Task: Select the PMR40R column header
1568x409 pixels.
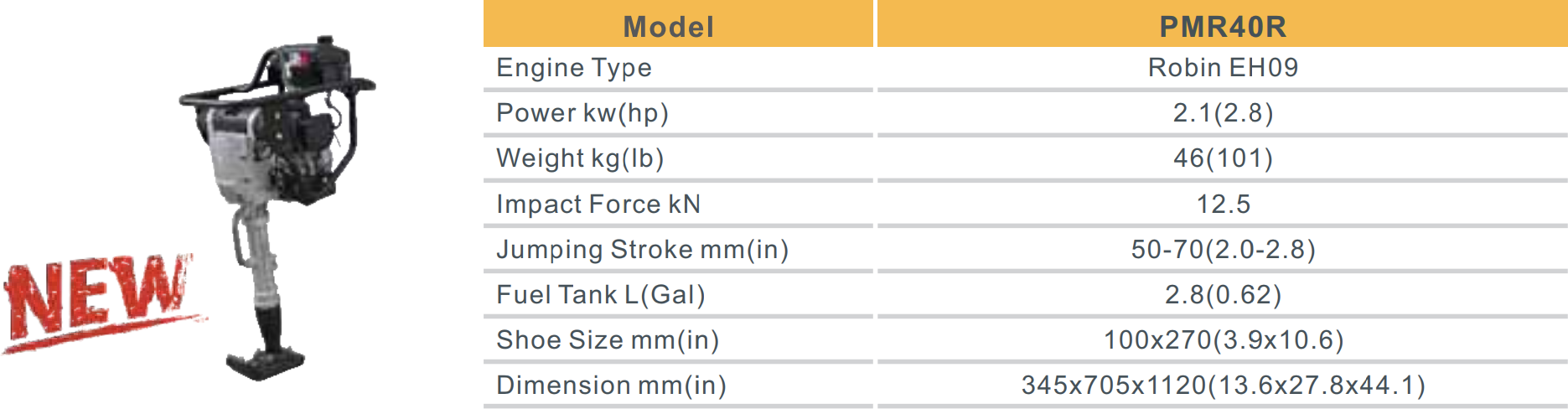Action: point(1222,27)
